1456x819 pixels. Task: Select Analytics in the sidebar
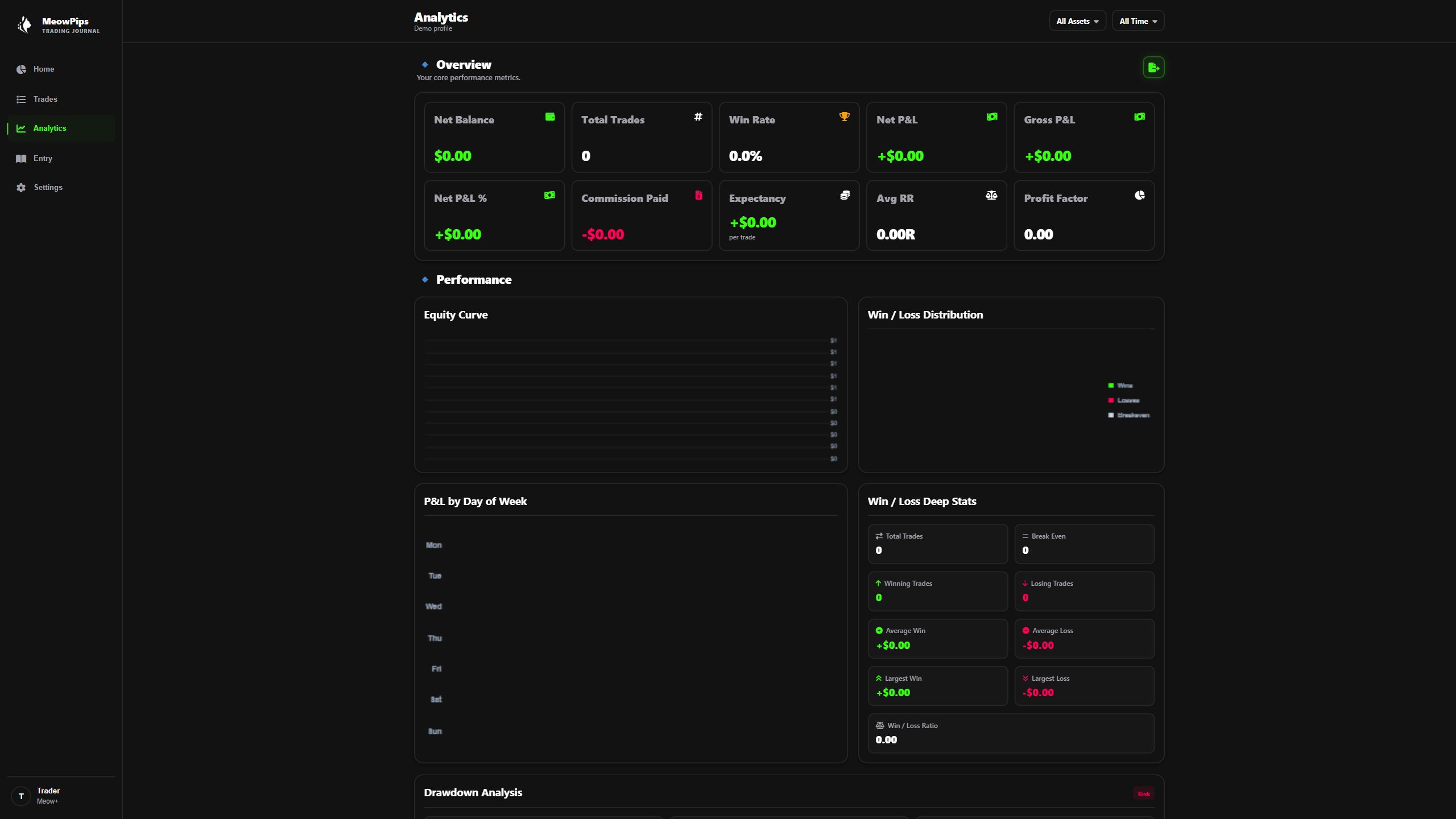61,128
